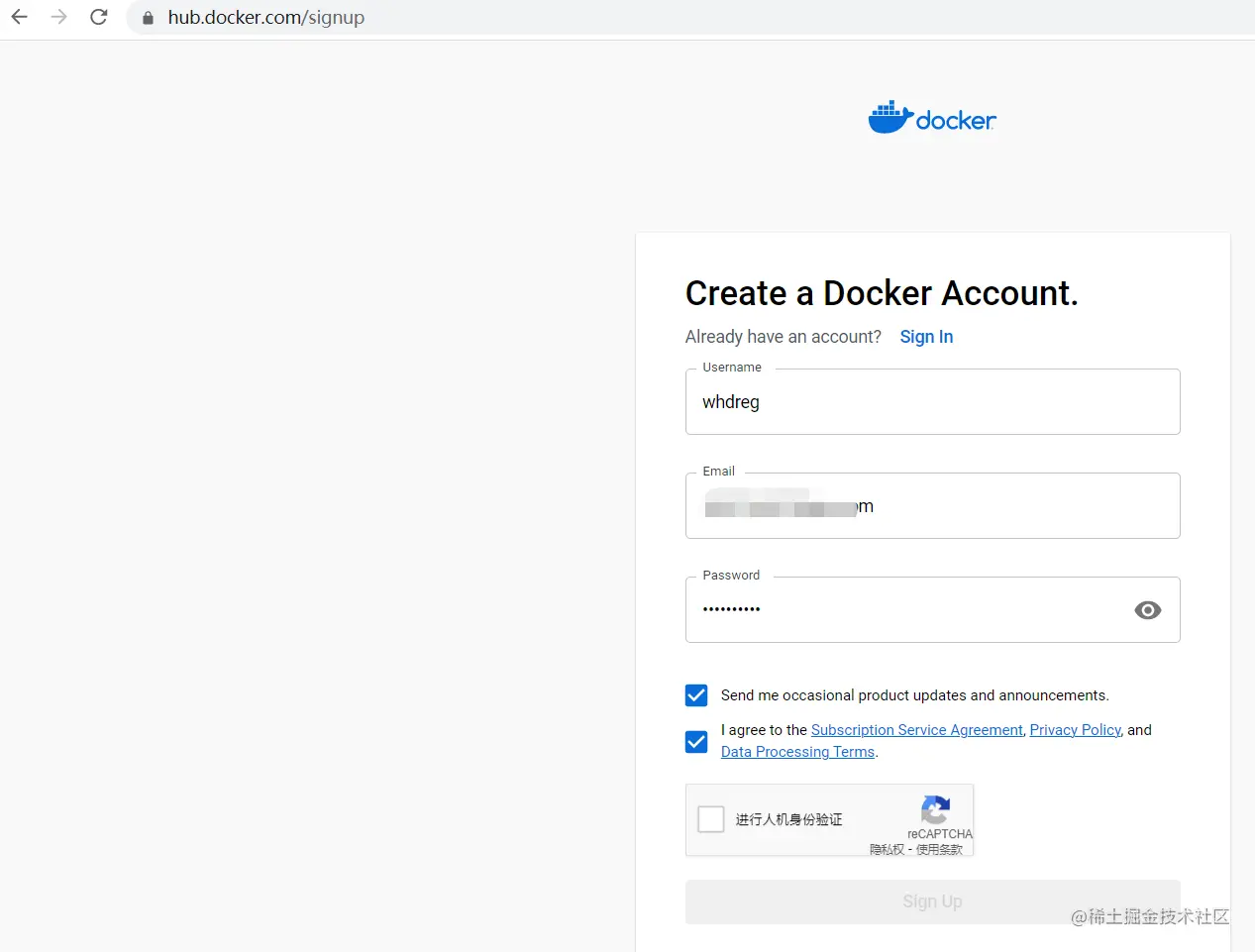Image resolution: width=1255 pixels, height=952 pixels.
Task: Open the Subscription Service Agreement link
Action: [x=916, y=730]
